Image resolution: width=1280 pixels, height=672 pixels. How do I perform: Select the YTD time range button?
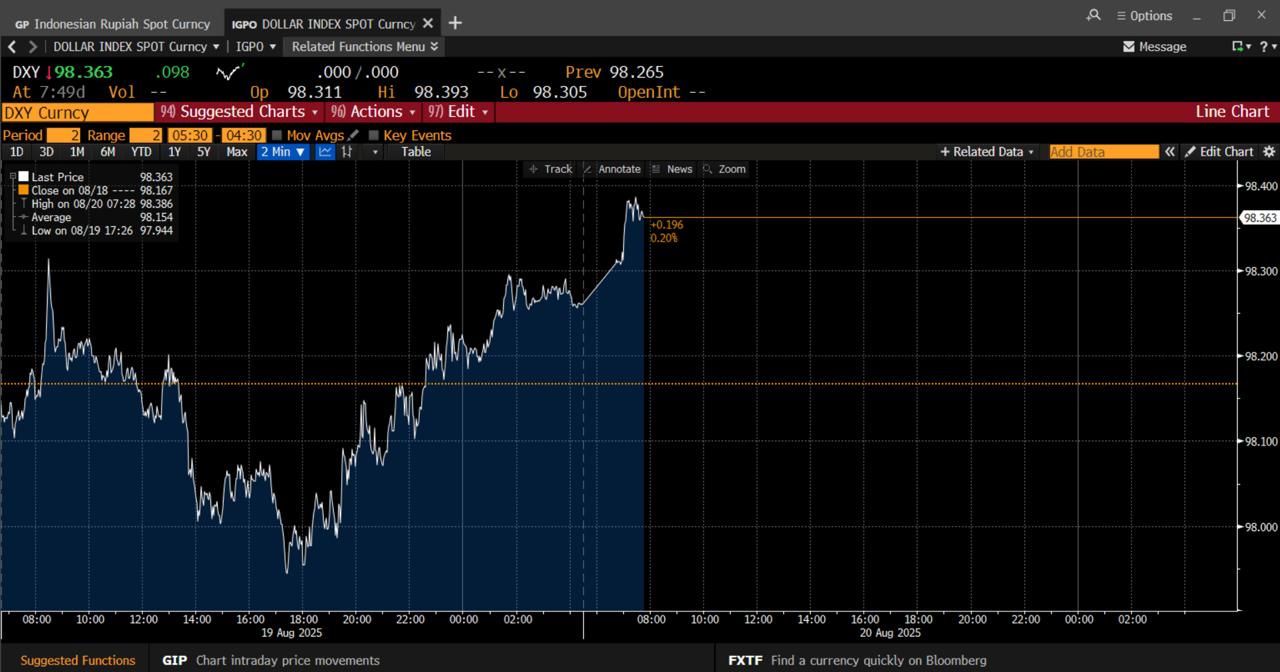[141, 152]
